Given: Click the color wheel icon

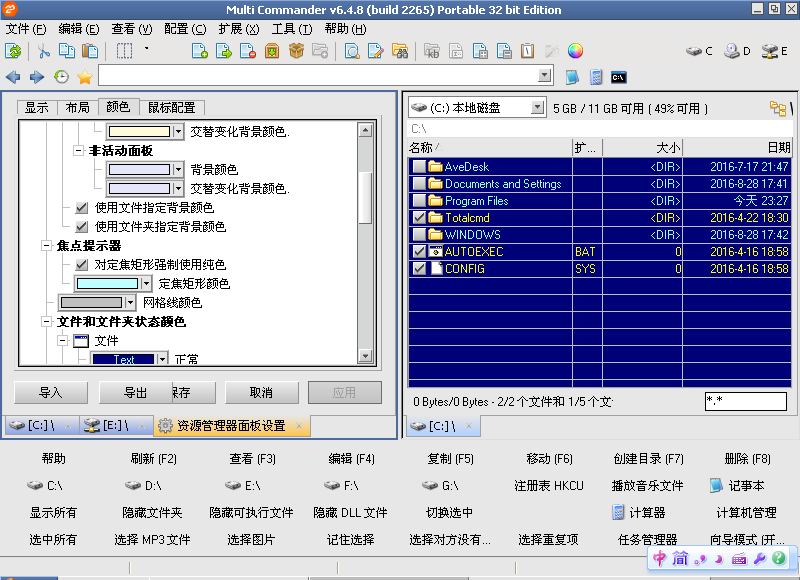Looking at the screenshot, I should 575,51.
